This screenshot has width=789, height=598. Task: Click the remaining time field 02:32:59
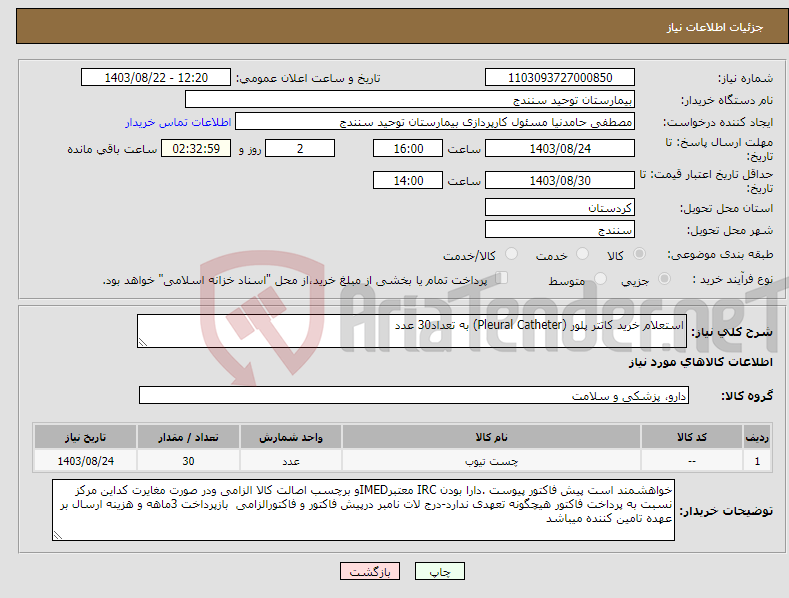[x=196, y=148]
